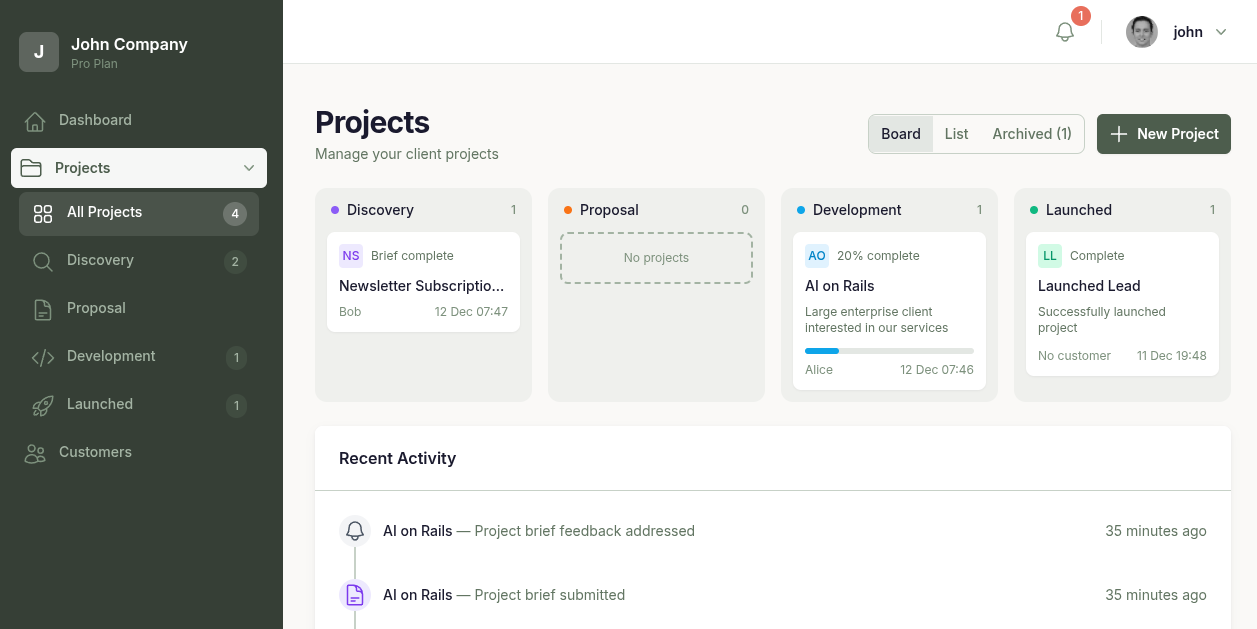Switch to Board view
Viewport: 1257px width, 629px height.
tap(901, 134)
